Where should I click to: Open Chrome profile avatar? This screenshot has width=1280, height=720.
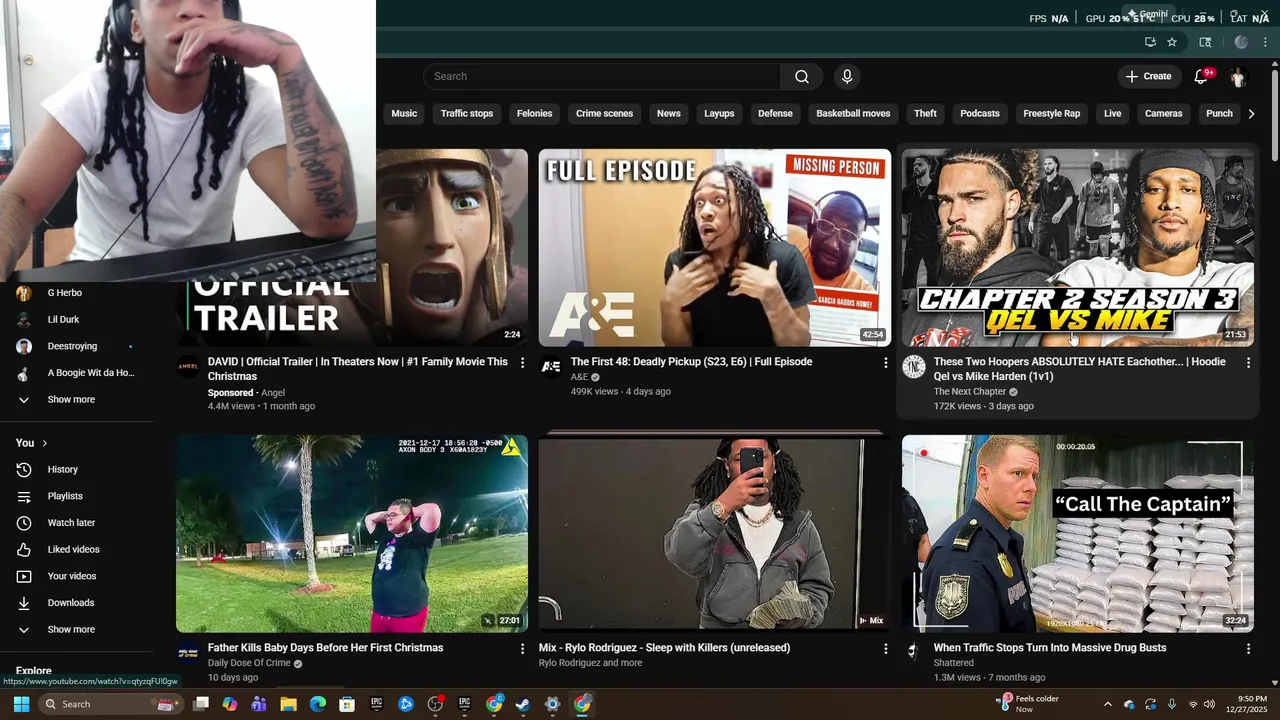(x=1241, y=42)
